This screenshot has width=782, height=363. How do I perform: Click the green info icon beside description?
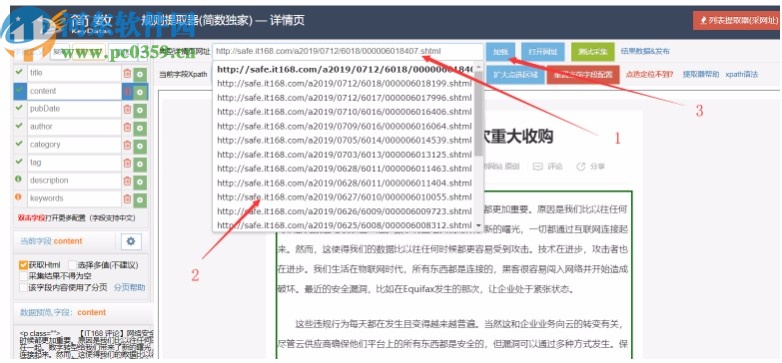19,180
